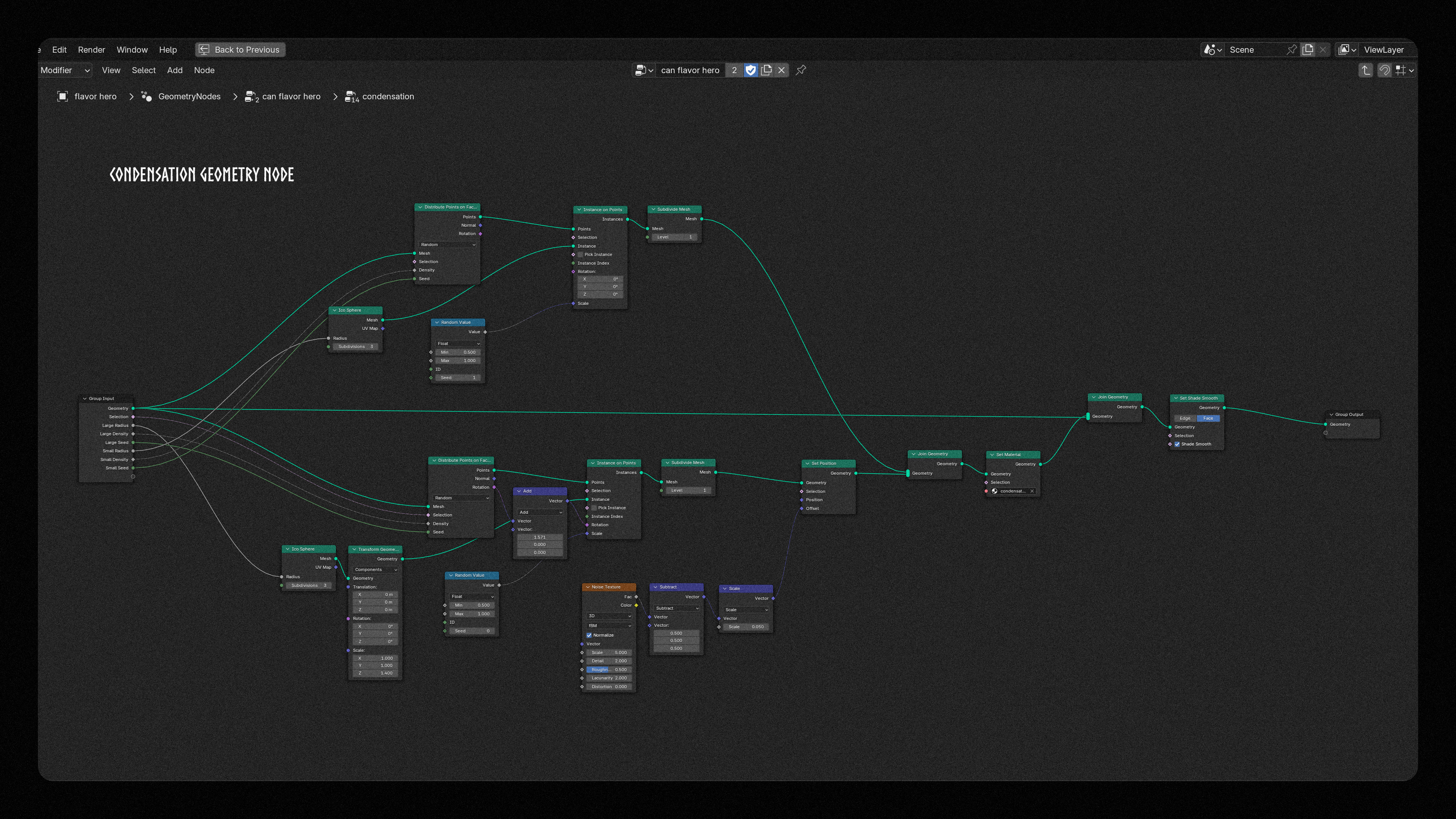The image size is (1456, 819).
Task: Toggle fake user shield on node group
Action: pyautogui.click(x=751, y=70)
